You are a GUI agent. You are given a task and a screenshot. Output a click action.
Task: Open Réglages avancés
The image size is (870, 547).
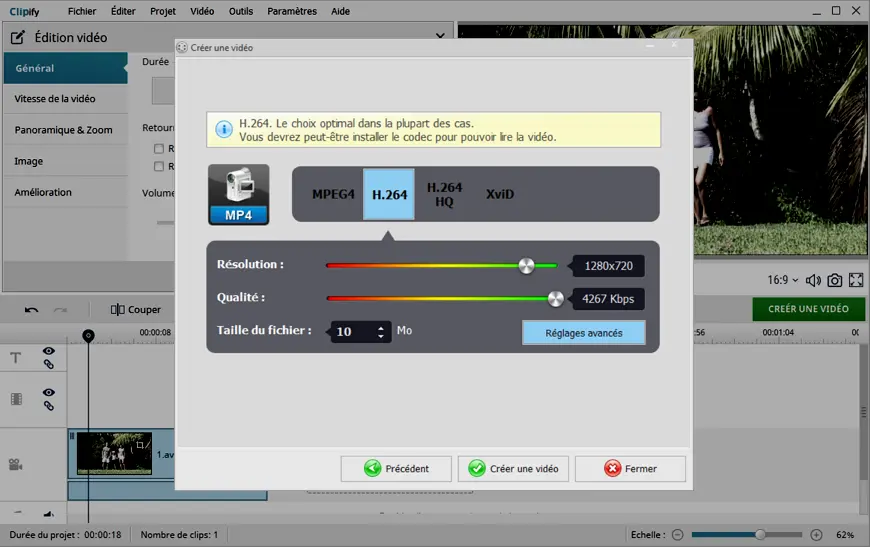[x=584, y=333]
